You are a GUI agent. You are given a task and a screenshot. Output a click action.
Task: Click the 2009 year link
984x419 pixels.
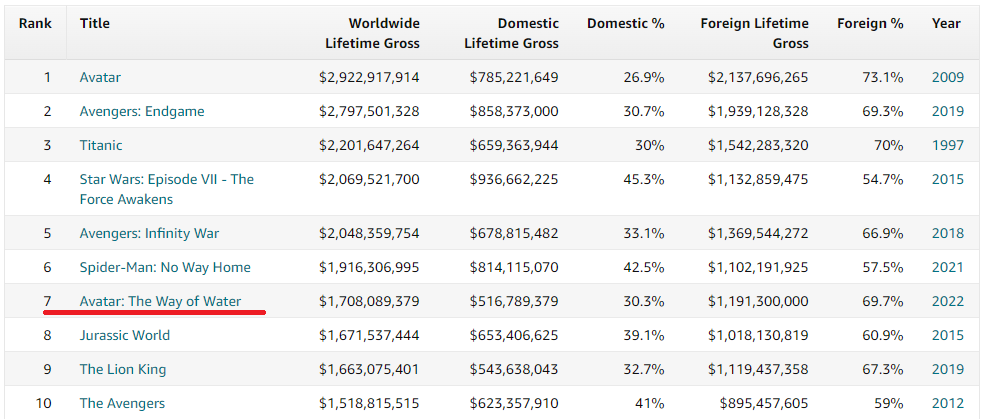click(947, 77)
